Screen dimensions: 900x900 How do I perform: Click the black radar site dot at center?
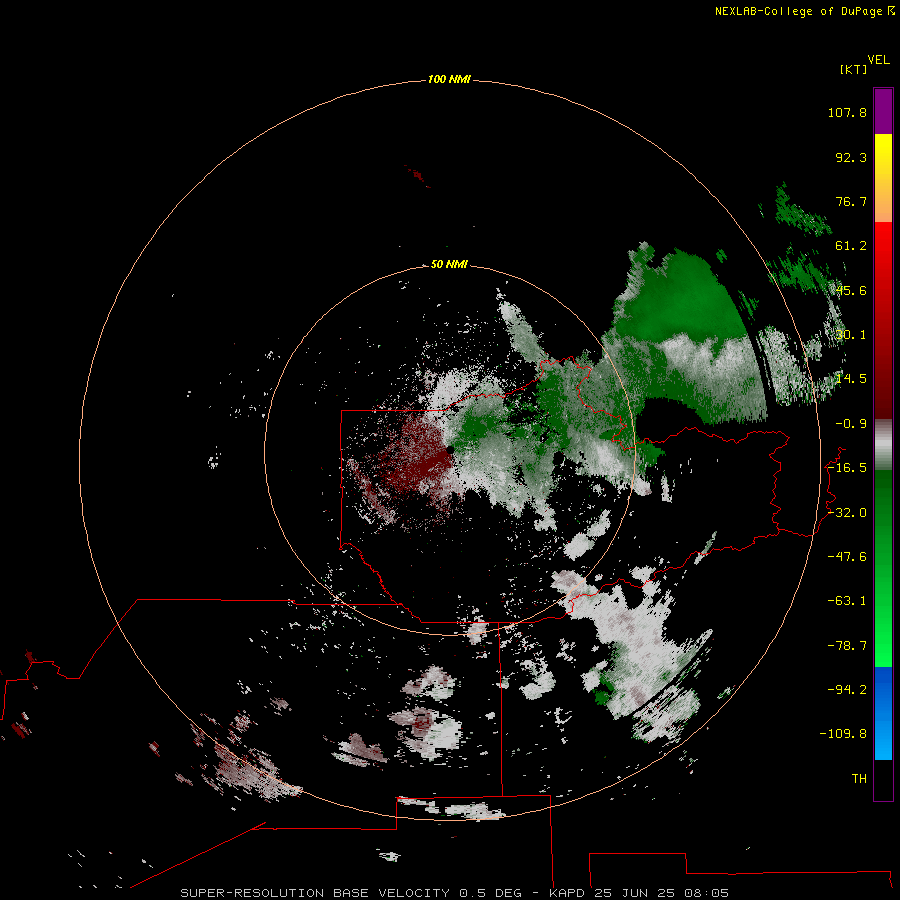[450, 450]
